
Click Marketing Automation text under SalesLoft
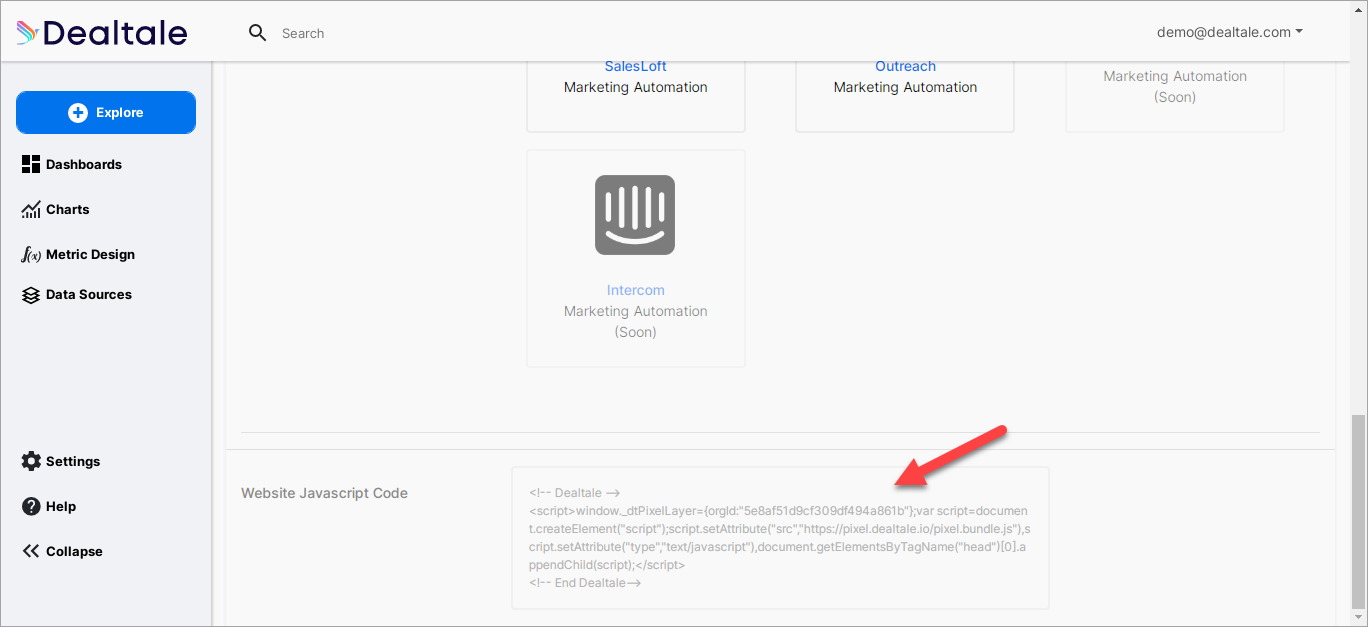635,87
